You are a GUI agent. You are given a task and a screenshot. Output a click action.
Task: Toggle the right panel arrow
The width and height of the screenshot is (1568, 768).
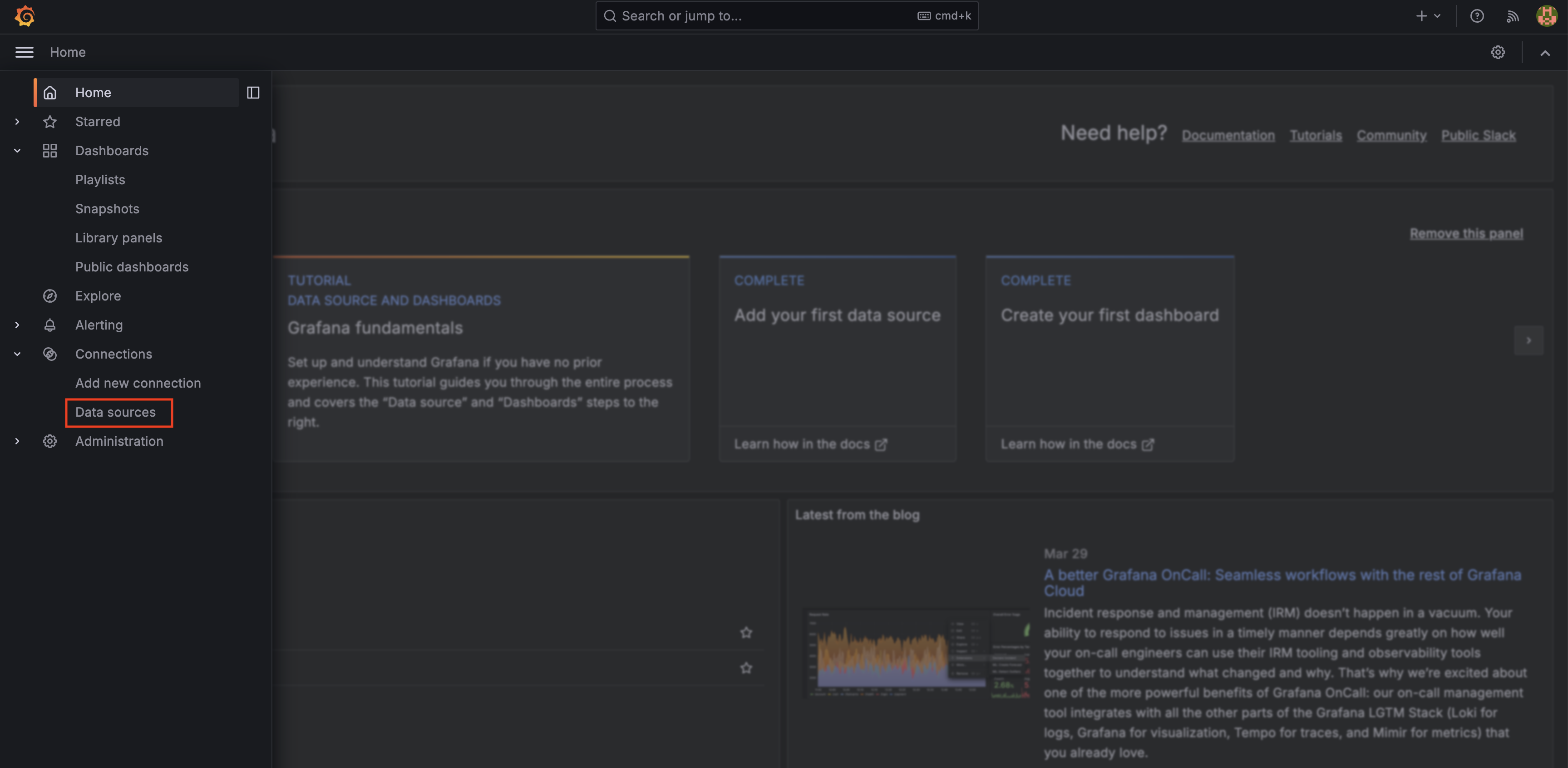point(1528,341)
